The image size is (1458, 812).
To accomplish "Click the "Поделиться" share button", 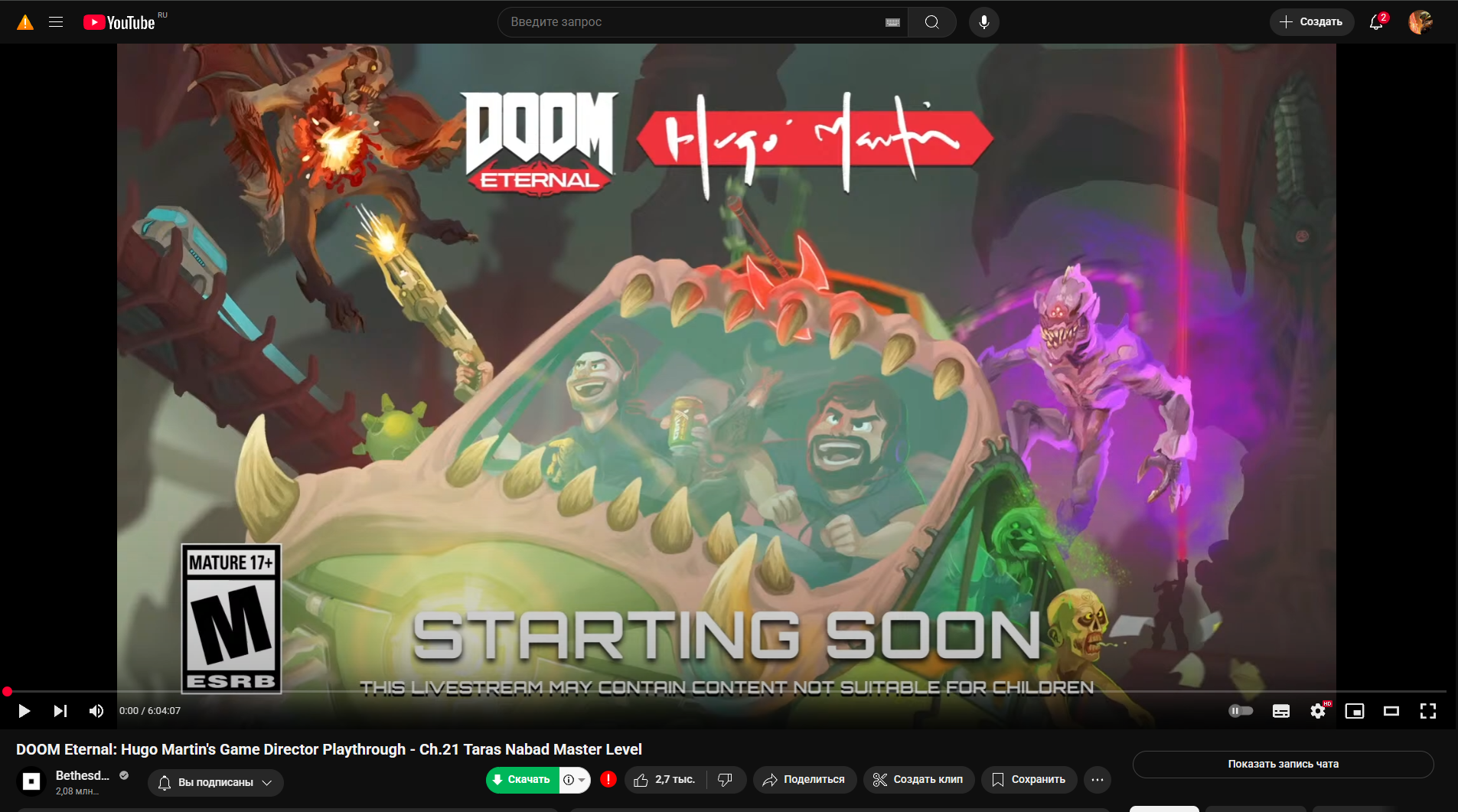I will 804,780.
